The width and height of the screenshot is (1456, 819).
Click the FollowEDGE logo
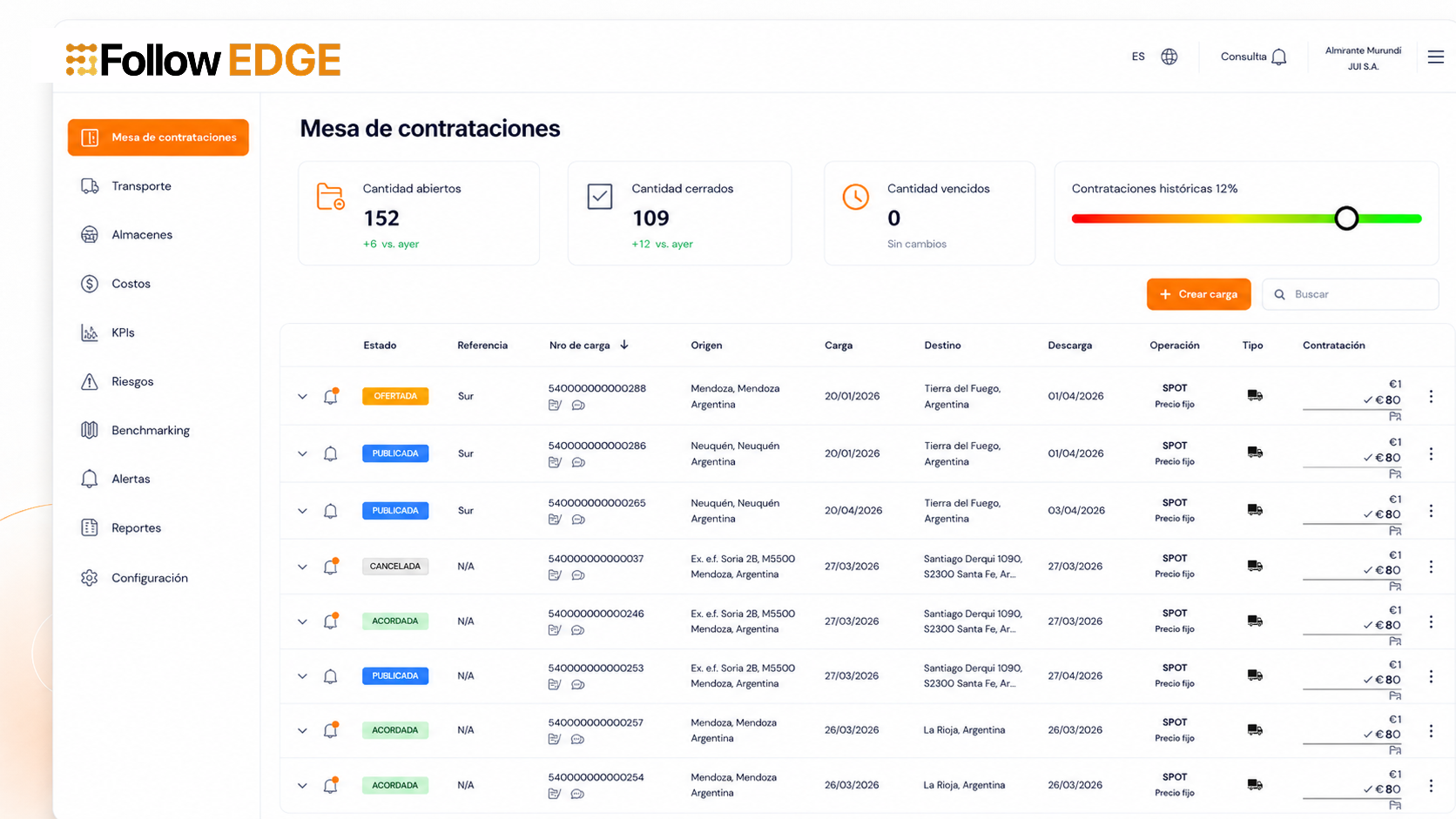pos(204,60)
